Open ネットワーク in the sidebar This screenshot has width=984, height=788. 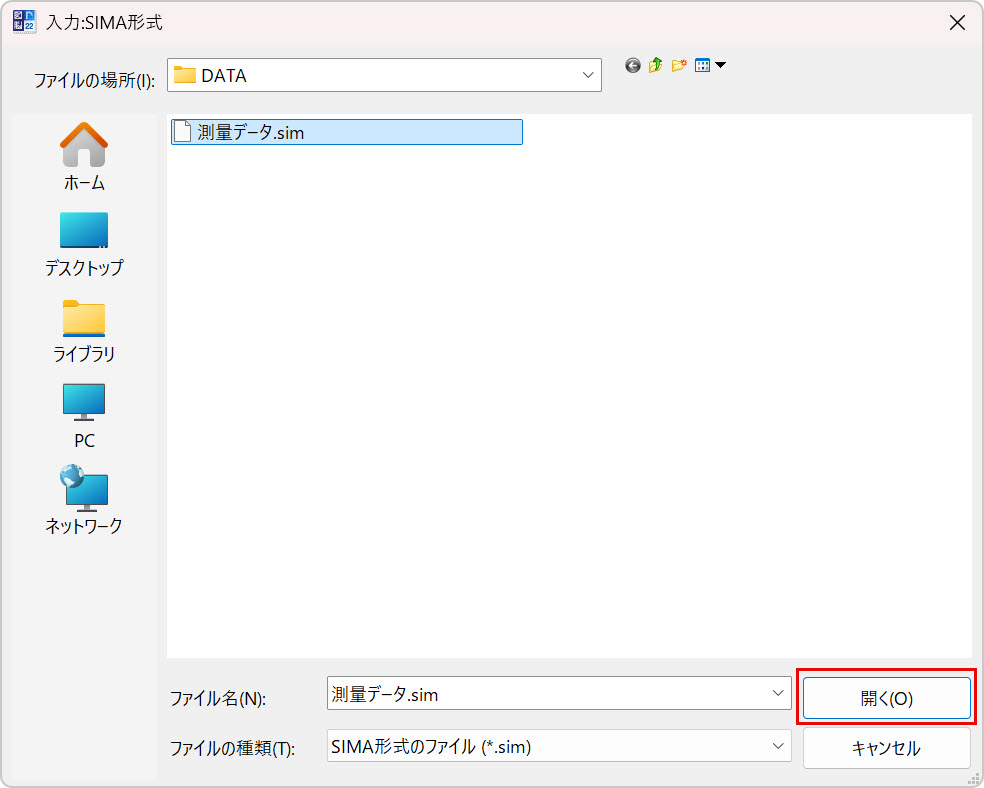[84, 500]
